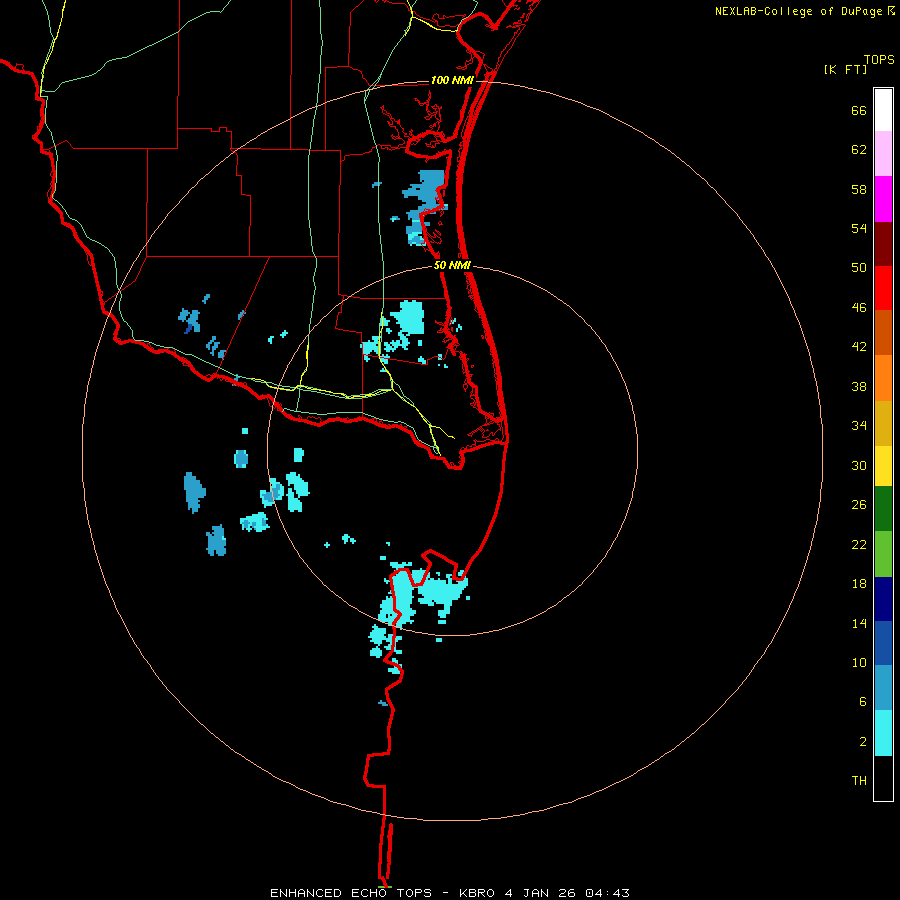Select the bright red legend swatch
The height and width of the screenshot is (900, 900).
883,288
